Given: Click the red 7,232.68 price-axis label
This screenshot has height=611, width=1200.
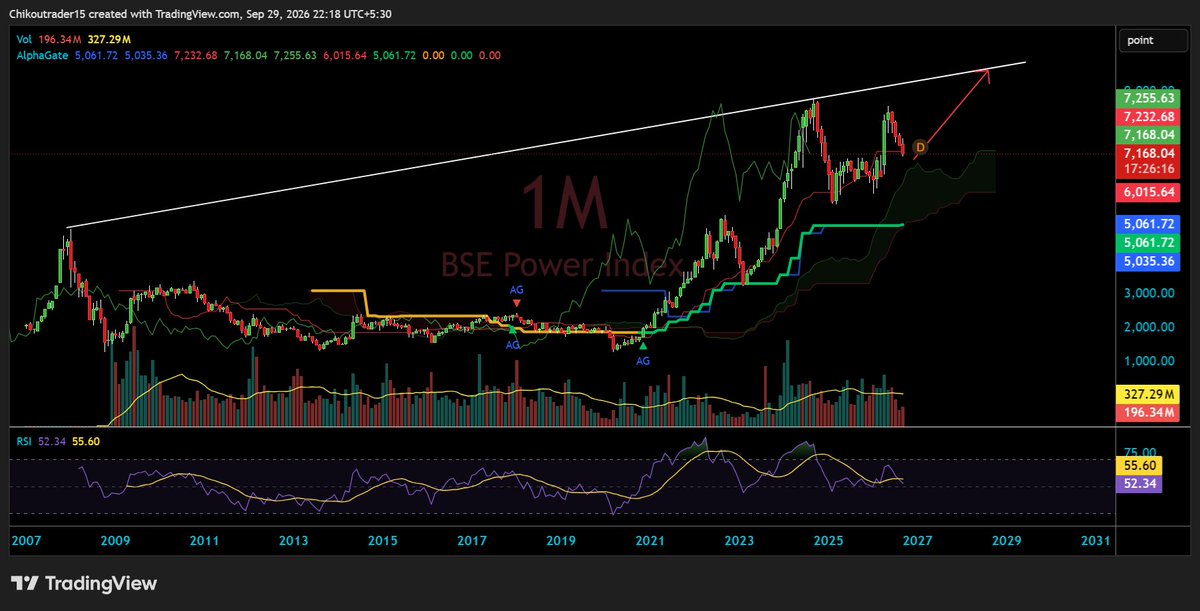Looking at the screenshot, I should [x=1147, y=117].
